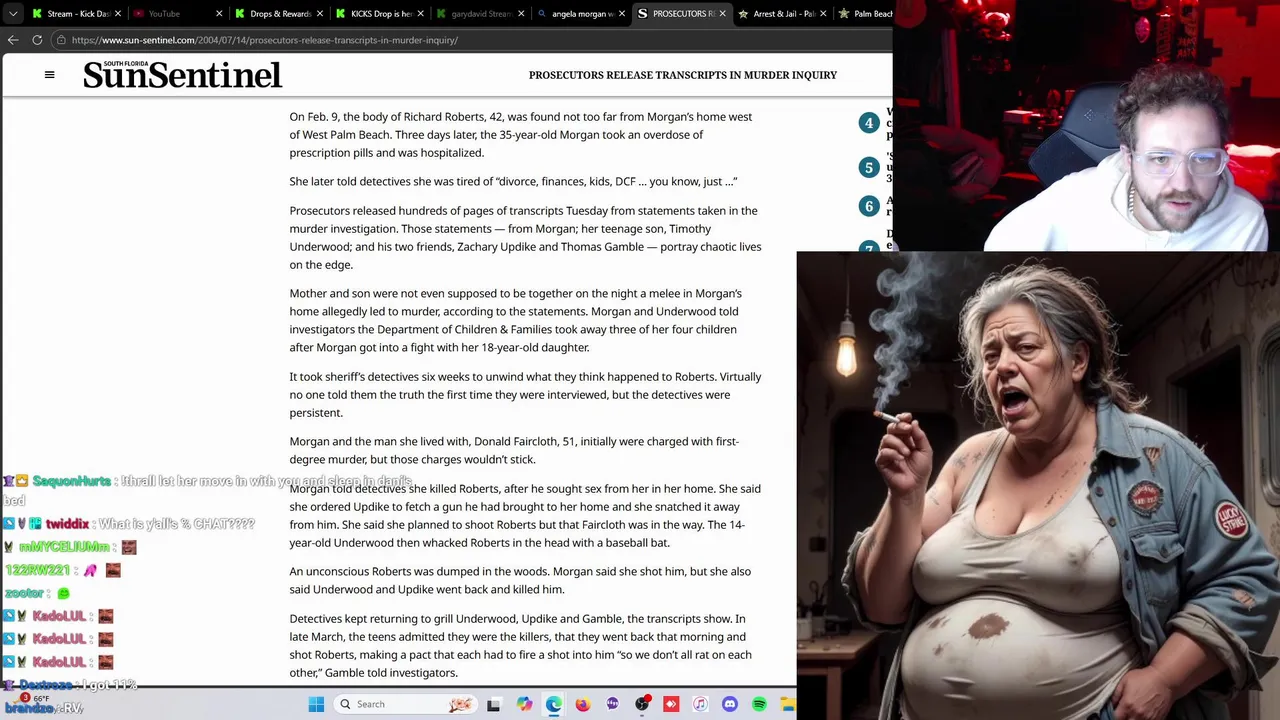This screenshot has width=1280, height=720.
Task: Open most-read story number 4
Action: (x=869, y=123)
